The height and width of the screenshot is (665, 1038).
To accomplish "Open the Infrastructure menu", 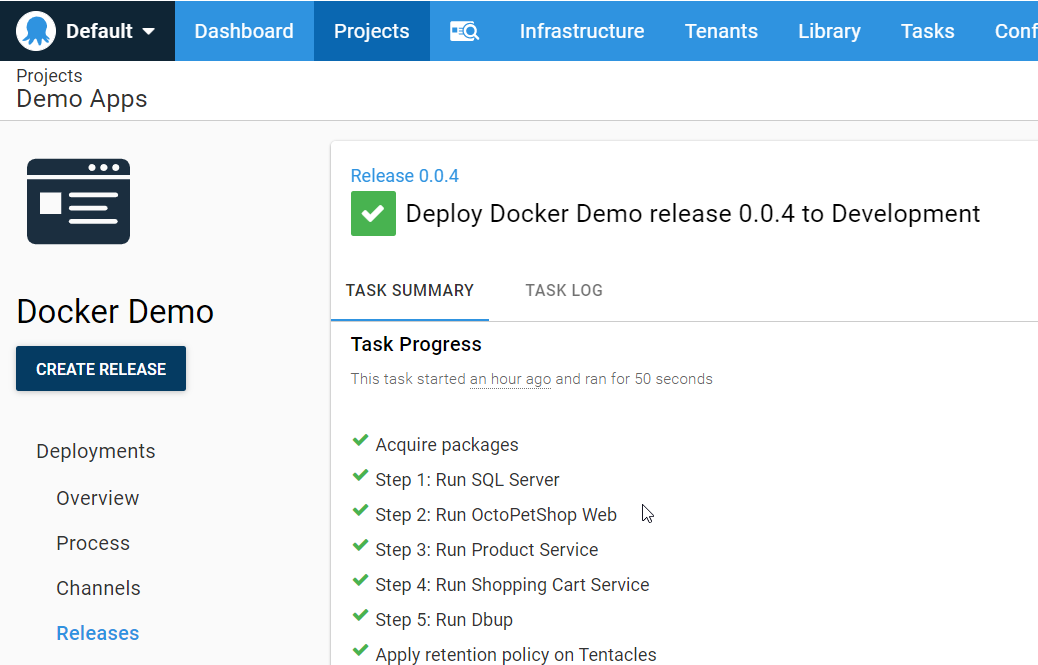I will pos(581,31).
